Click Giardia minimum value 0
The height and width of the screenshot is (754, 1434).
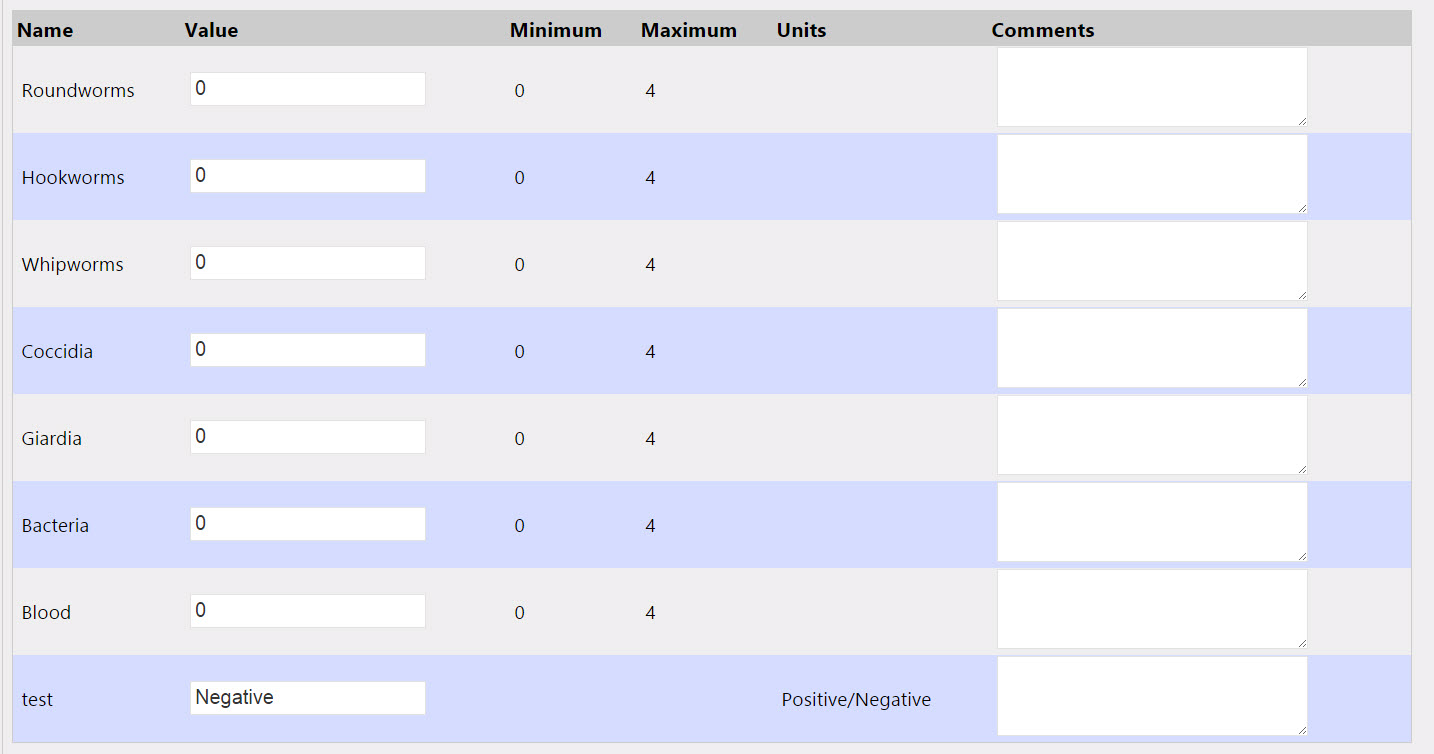point(519,439)
